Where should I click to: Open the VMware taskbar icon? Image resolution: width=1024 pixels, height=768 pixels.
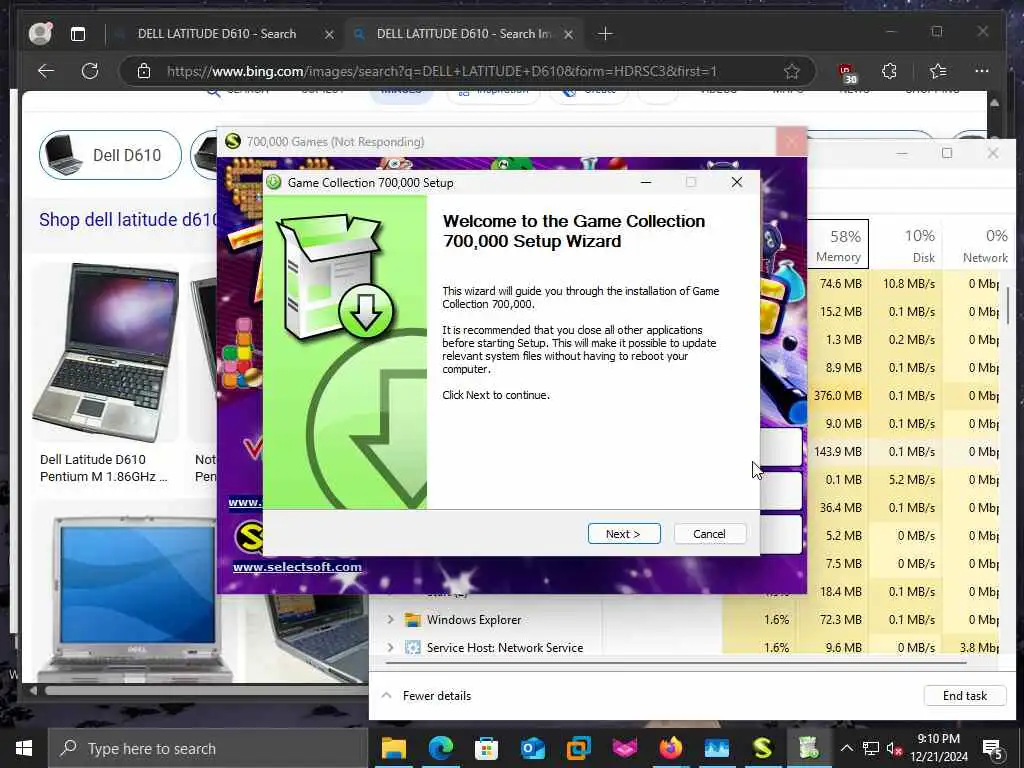[x=579, y=748]
